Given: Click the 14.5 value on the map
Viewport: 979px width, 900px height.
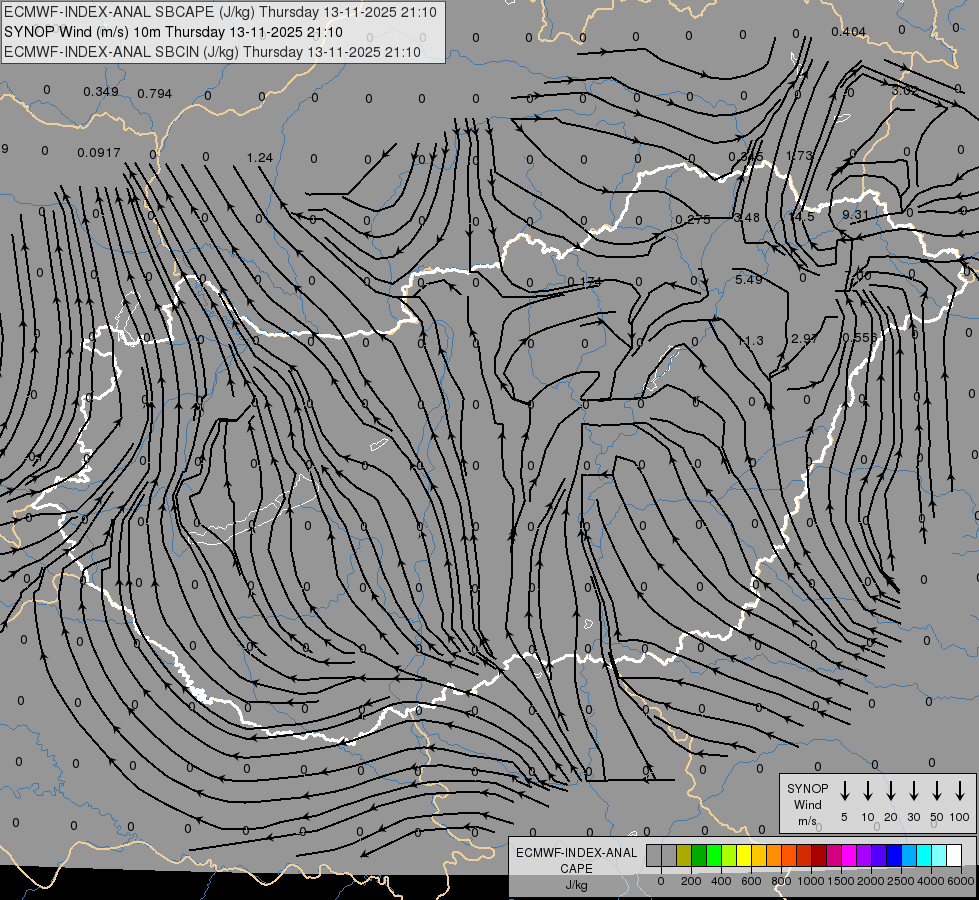Looking at the screenshot, I should [802, 216].
